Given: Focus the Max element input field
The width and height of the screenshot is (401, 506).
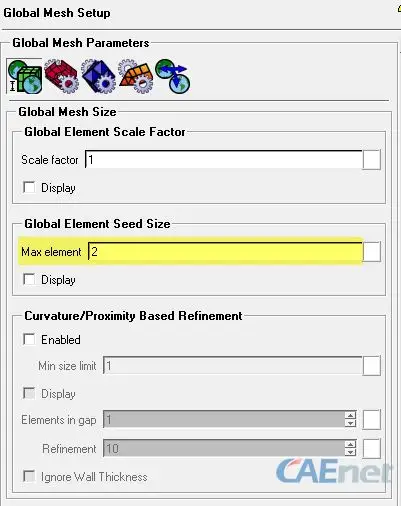Looking at the screenshot, I should [x=225, y=252].
